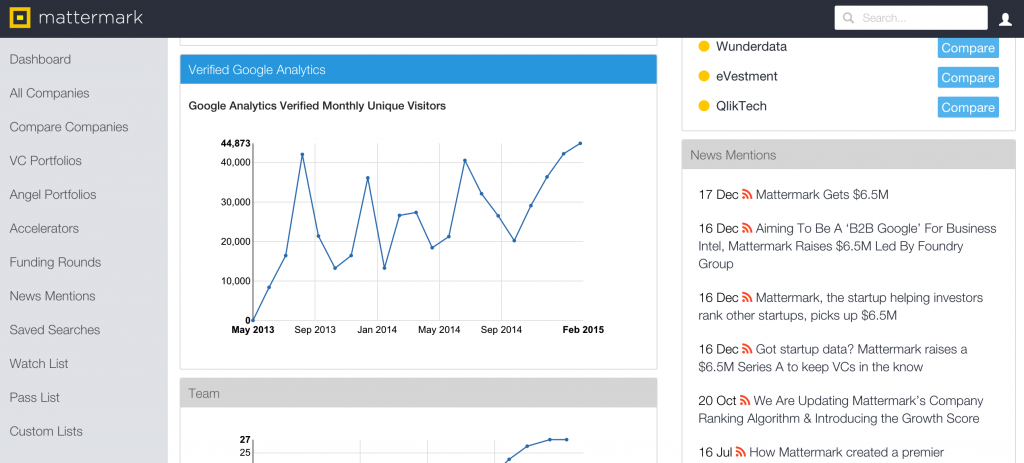Open Custom Lists
1024x463 pixels.
[x=46, y=432]
